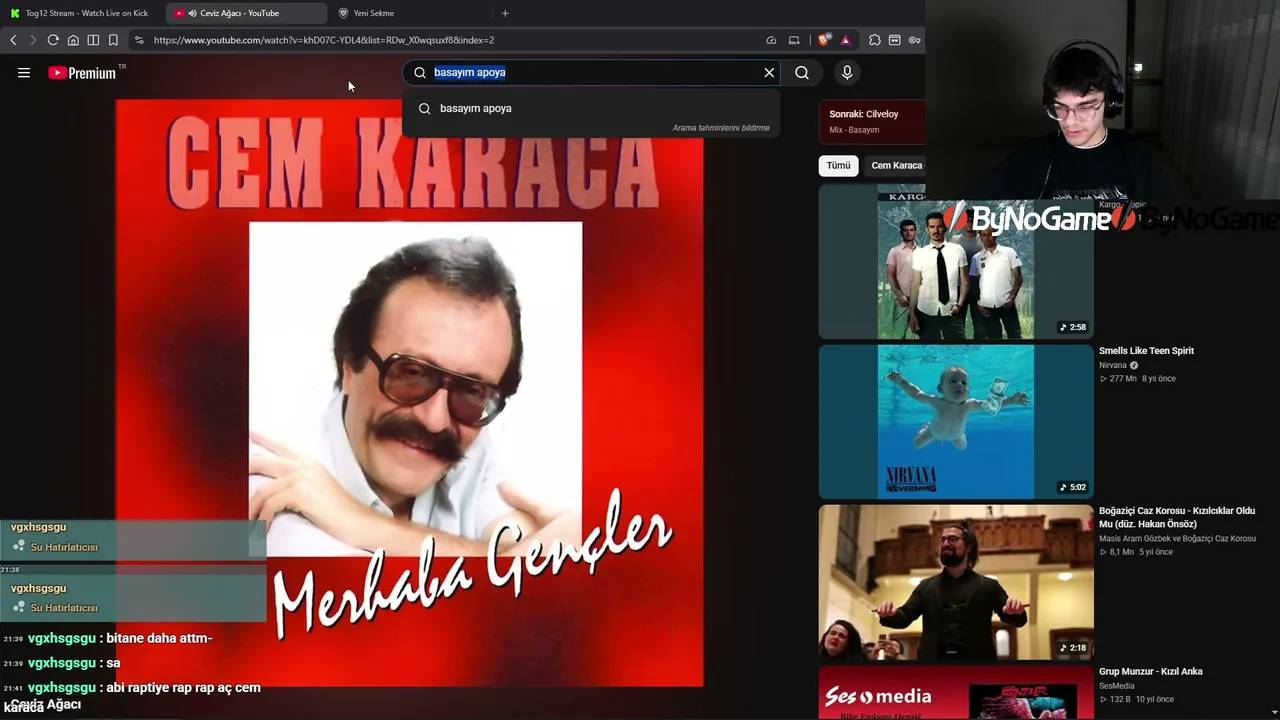Run the search with the magnifier button
Viewport: 1280px width, 720px height.
[802, 72]
